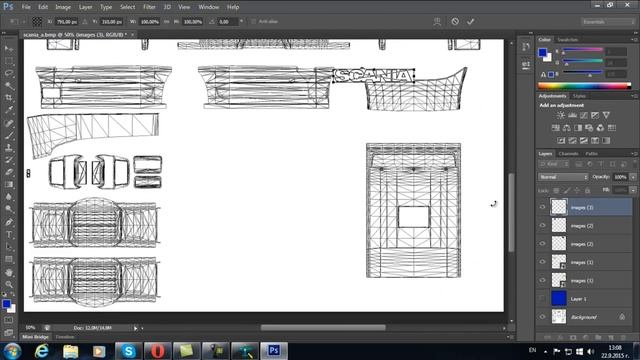Screen dimensions: 640x360
Task: Click the X position input field
Action: click(67, 22)
